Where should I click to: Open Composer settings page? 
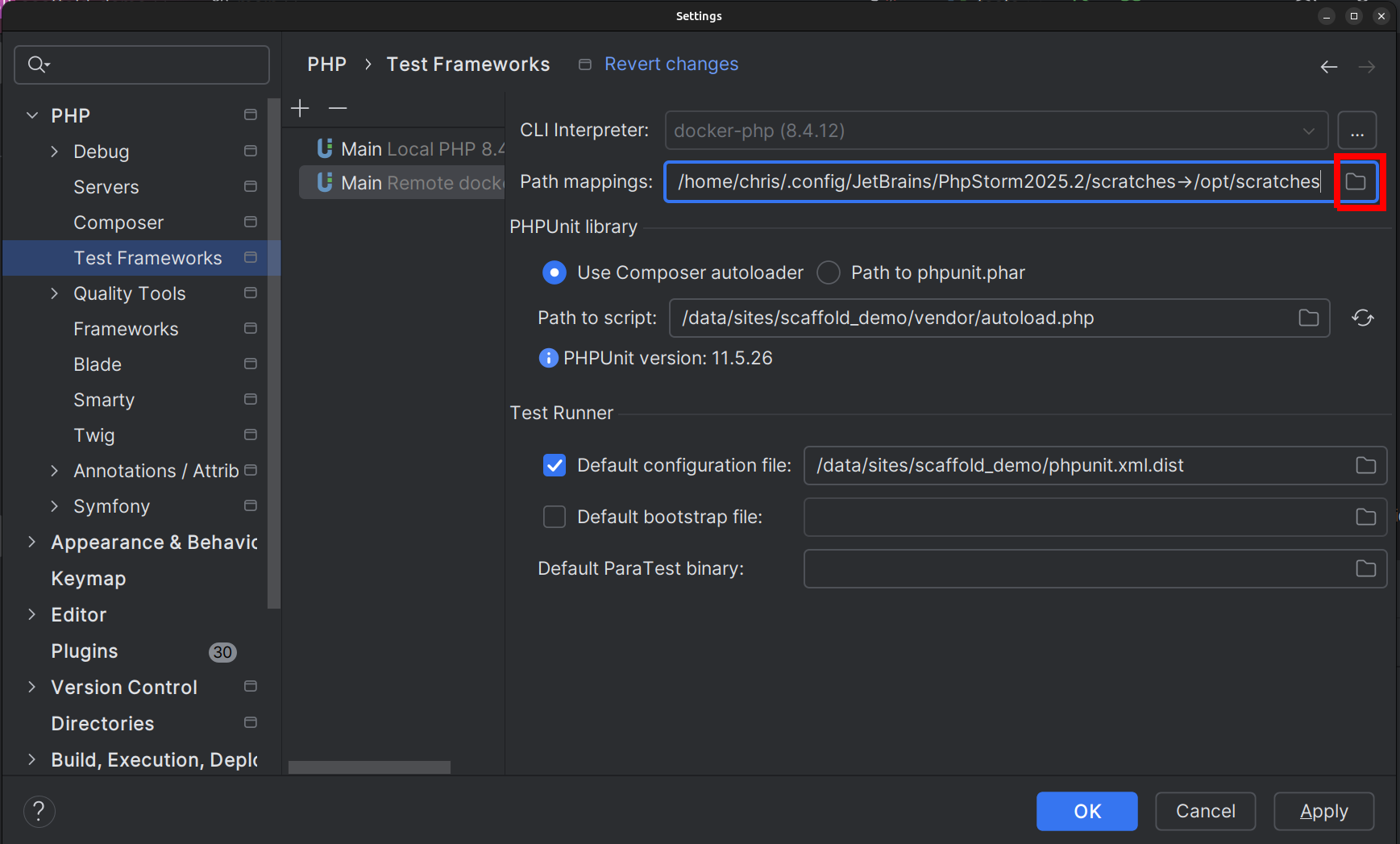pos(118,222)
